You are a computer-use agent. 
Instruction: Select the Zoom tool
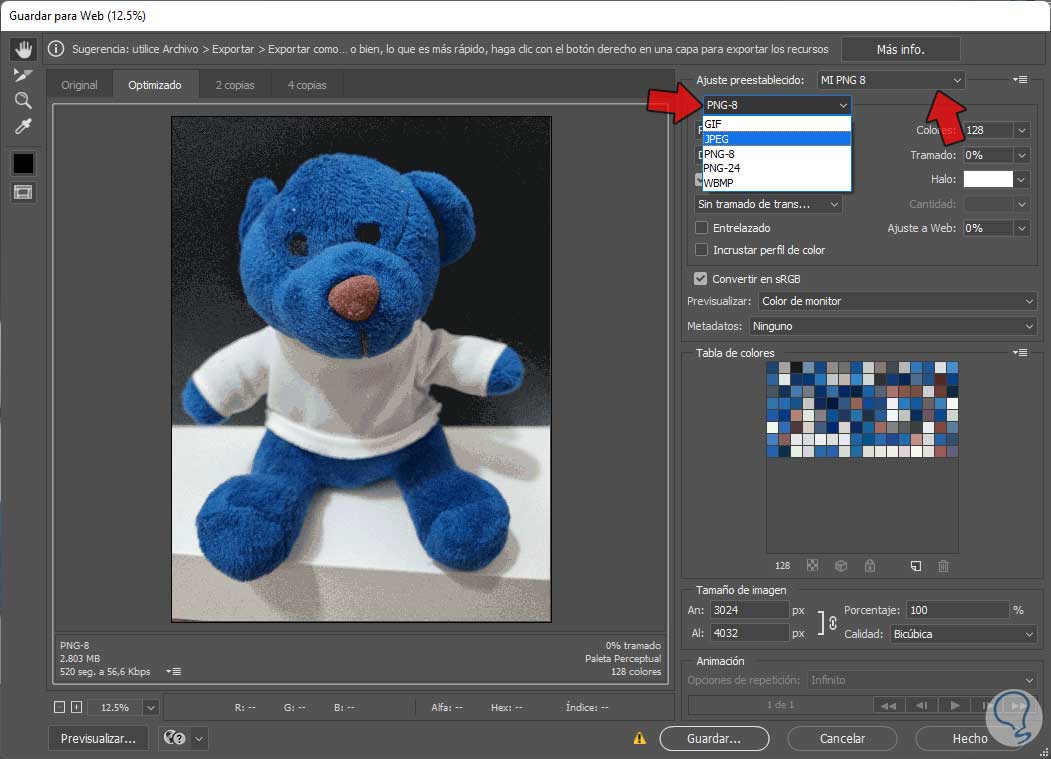click(23, 101)
